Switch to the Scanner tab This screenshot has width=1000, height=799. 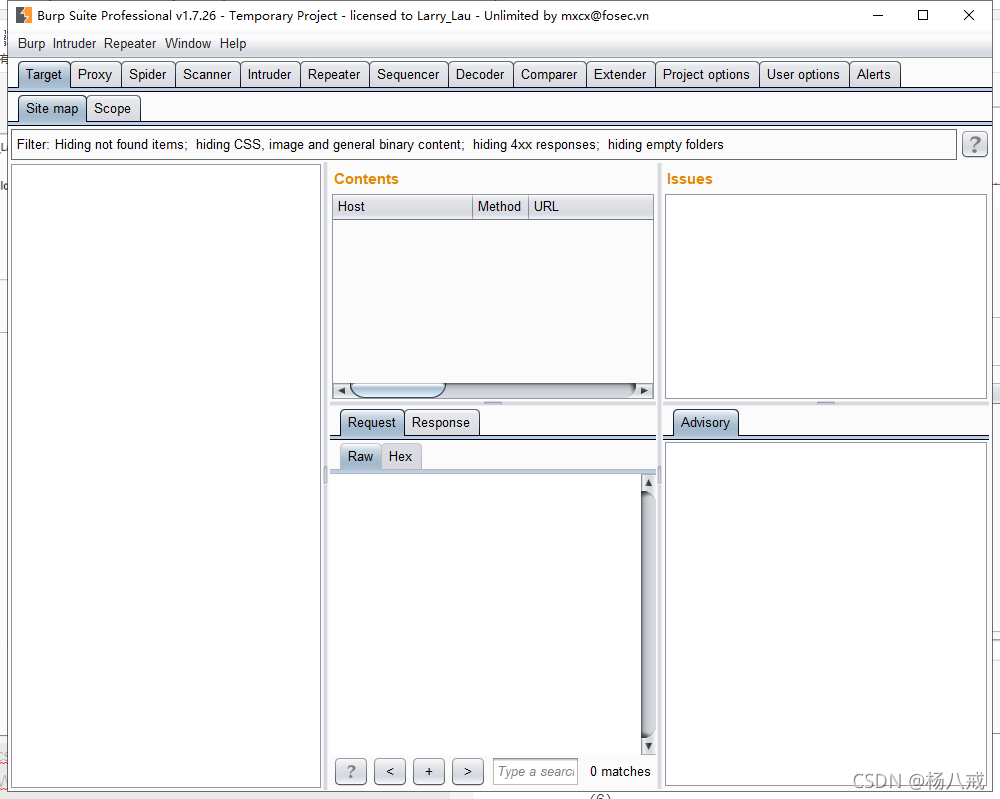pos(207,75)
